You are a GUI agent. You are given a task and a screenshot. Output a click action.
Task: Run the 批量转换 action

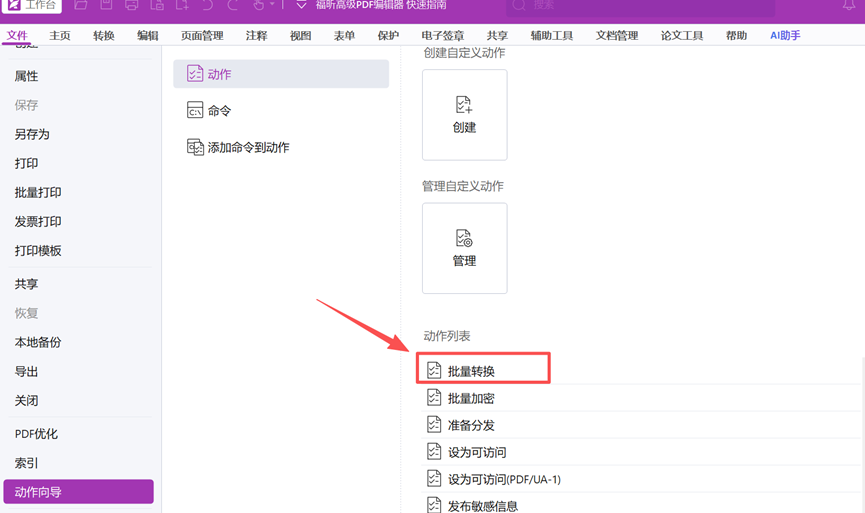471,371
